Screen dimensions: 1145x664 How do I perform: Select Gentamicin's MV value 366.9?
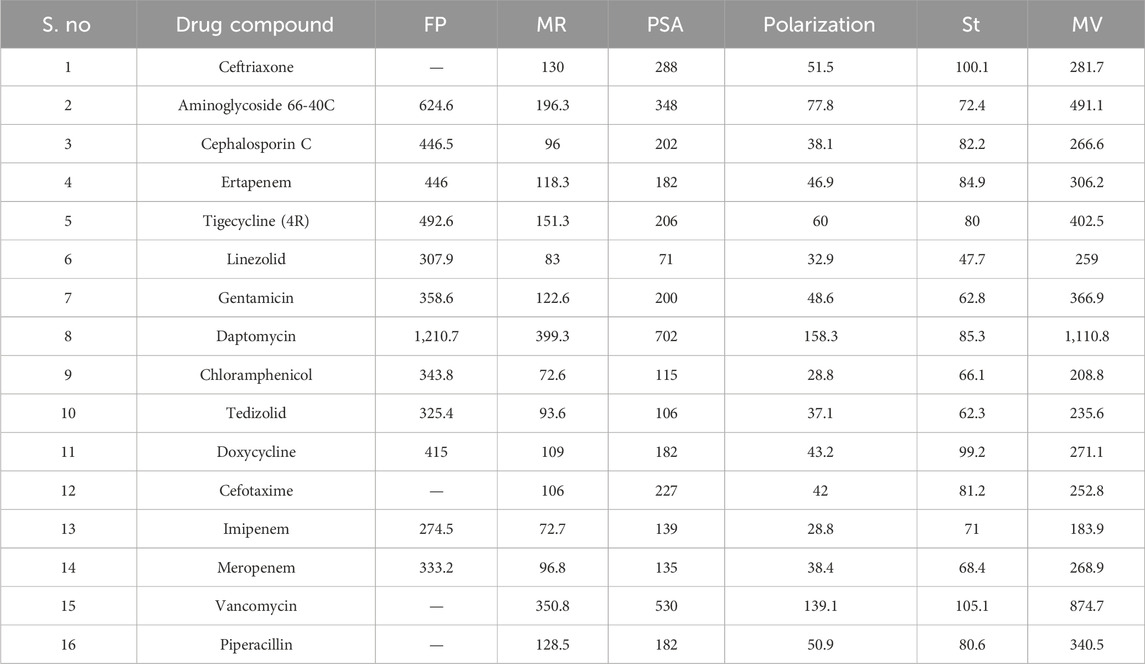(x=1086, y=297)
